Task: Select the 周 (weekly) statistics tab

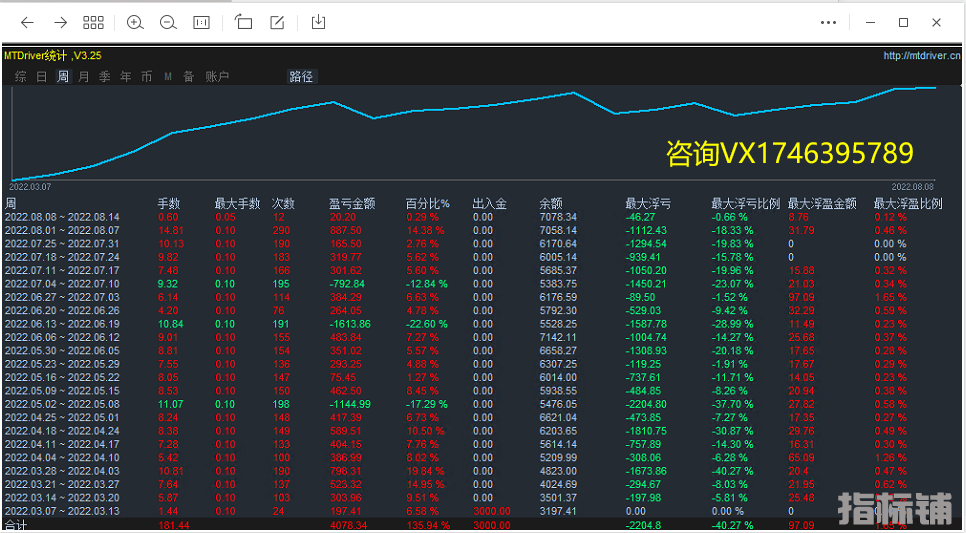Action: [63, 76]
